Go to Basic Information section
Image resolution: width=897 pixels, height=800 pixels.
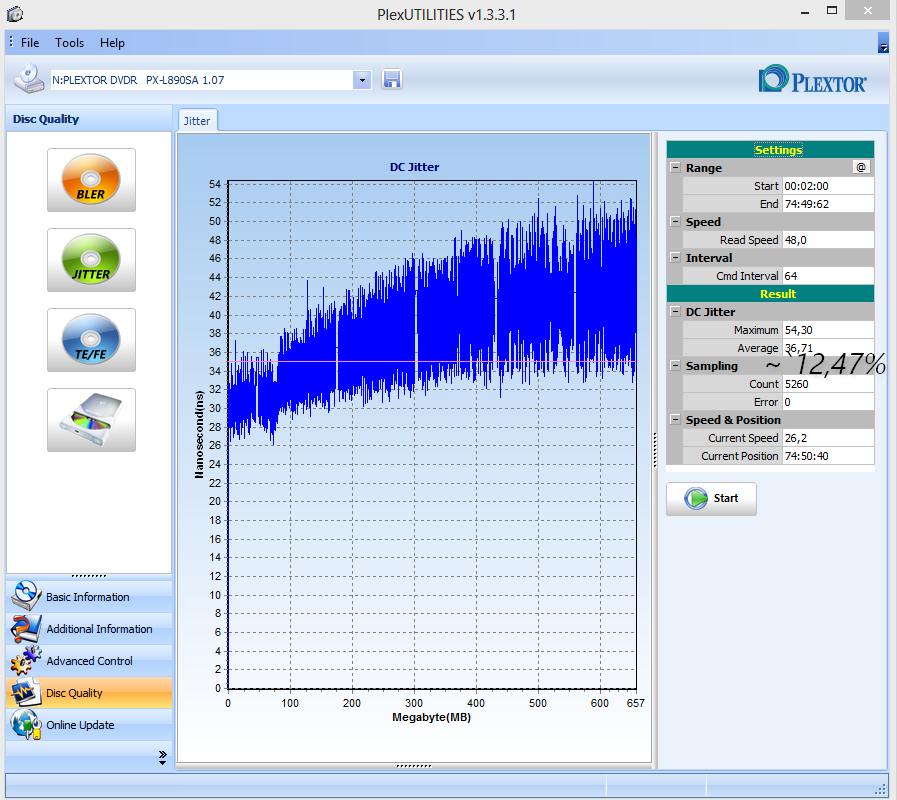click(x=89, y=597)
